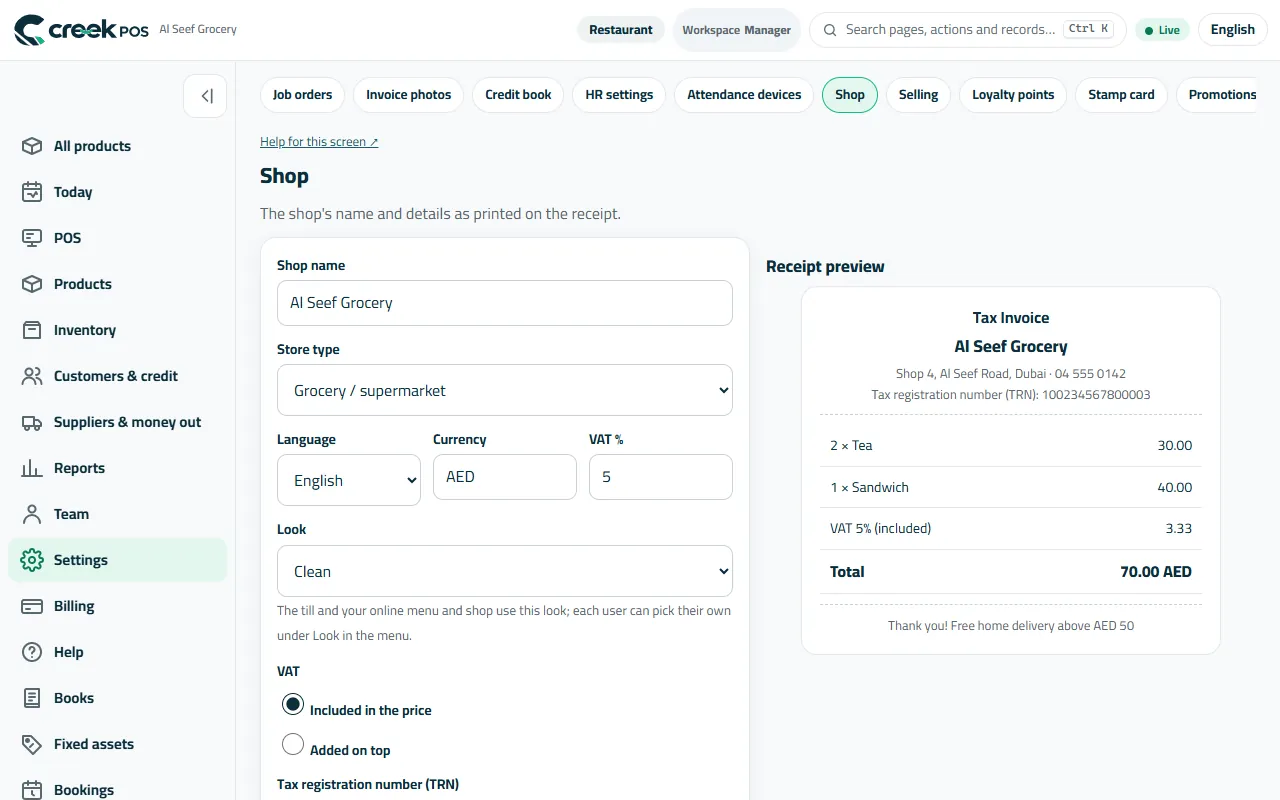Screen dimensions: 1280x800
Task: Click the 70.00 AED total amount
Action: [1156, 572]
